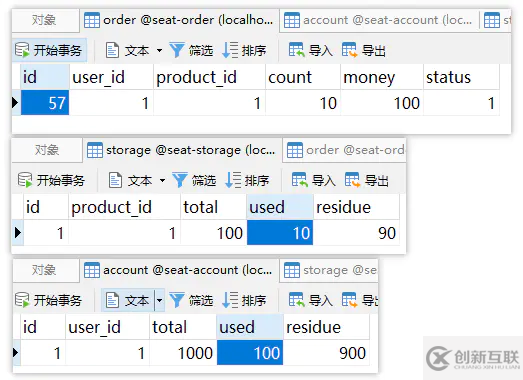The image size is (523, 380).
Task: Click residue column header in account table
Action: (327, 327)
